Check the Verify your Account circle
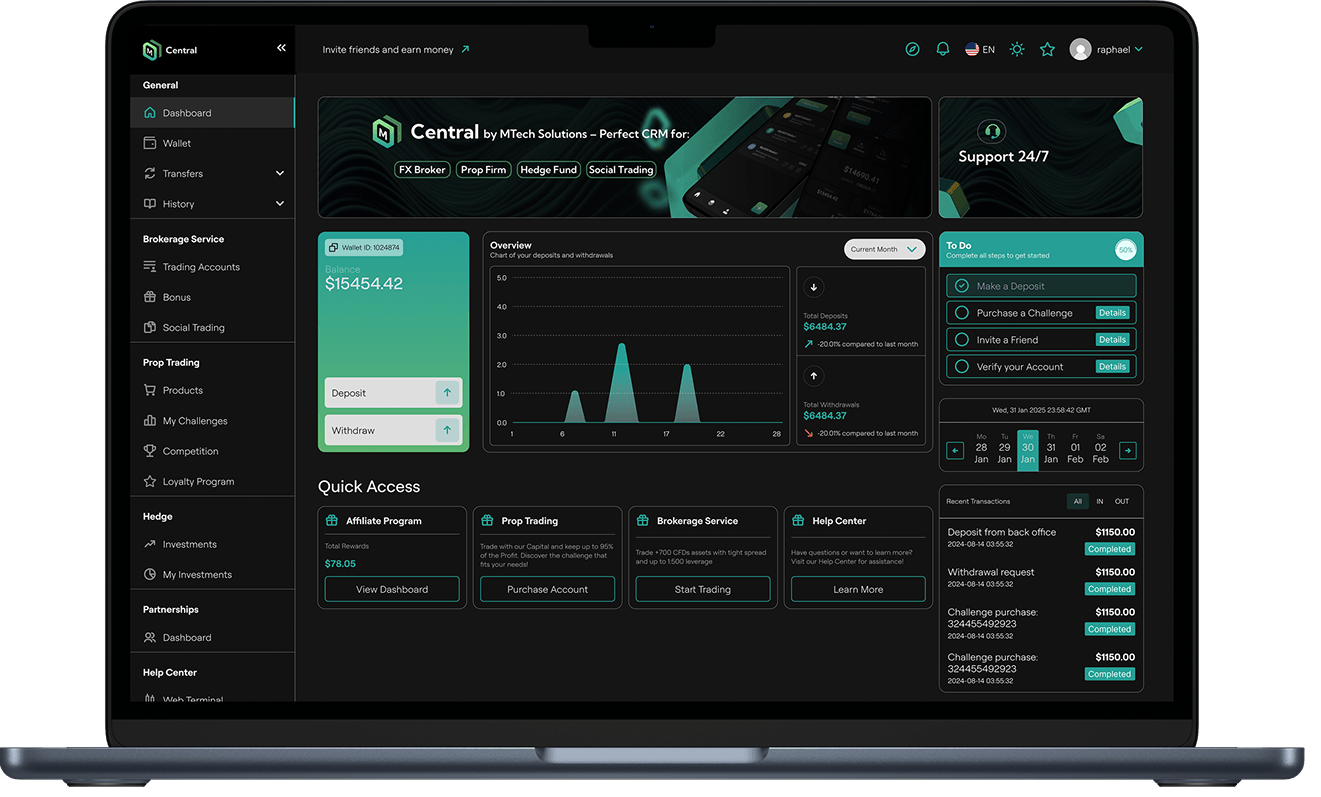 962,367
